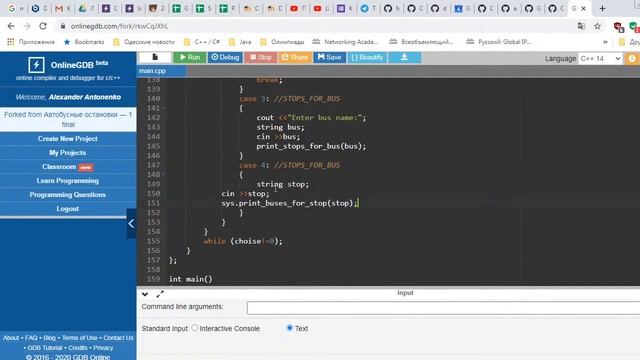Close the active OnlineGDB browser tab
Image resolution: width=640 pixels, height=360 pixels.
click(584, 8)
